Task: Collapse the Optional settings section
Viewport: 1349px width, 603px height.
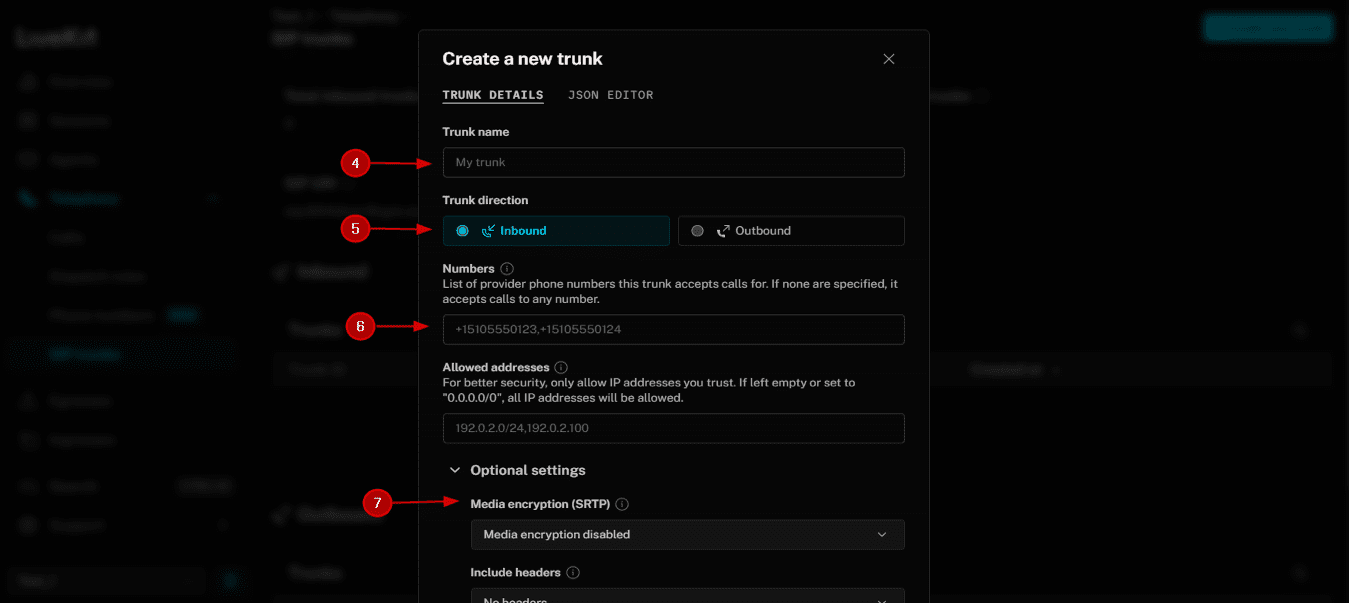Action: 455,470
